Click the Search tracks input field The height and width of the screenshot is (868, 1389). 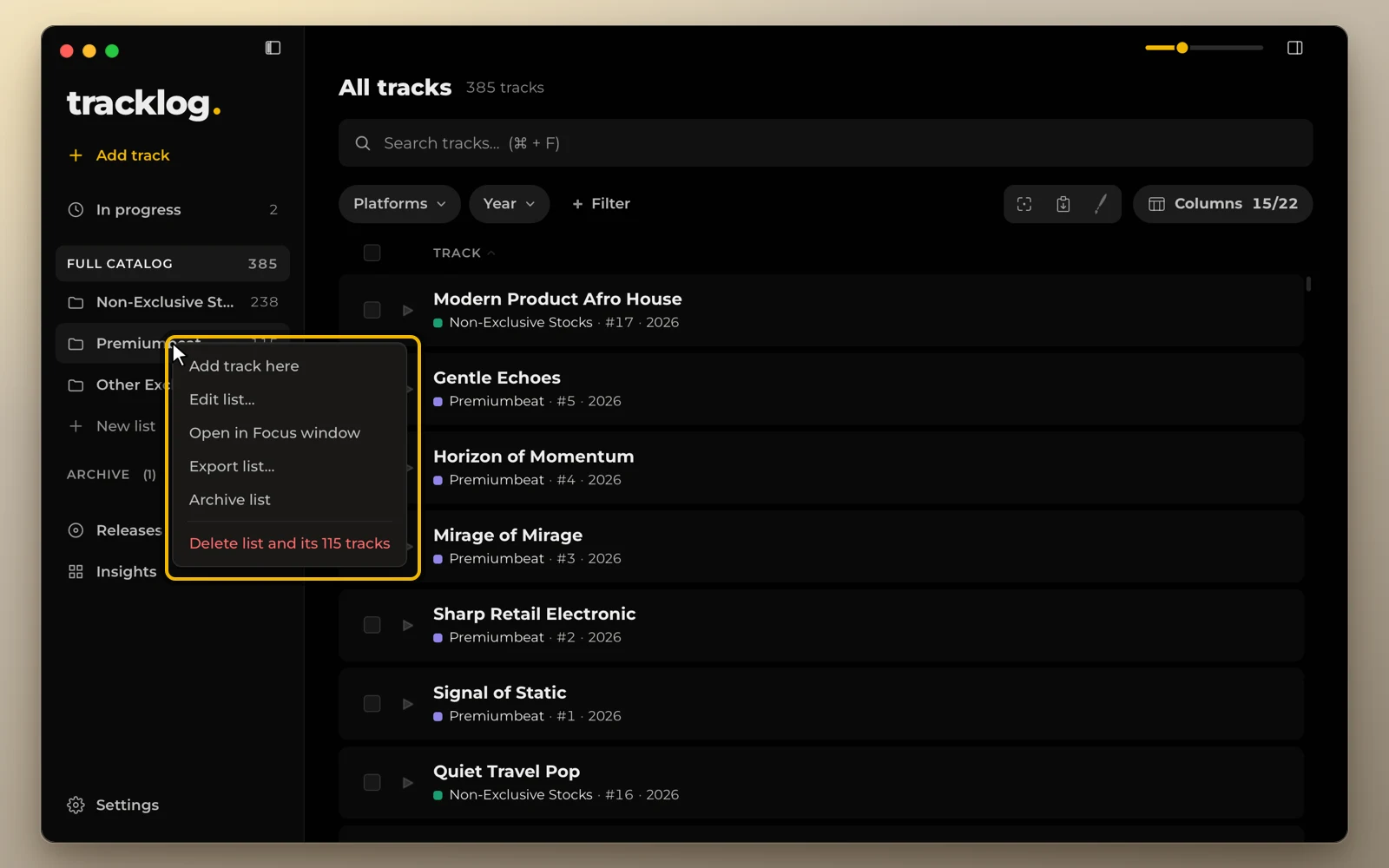(825, 143)
